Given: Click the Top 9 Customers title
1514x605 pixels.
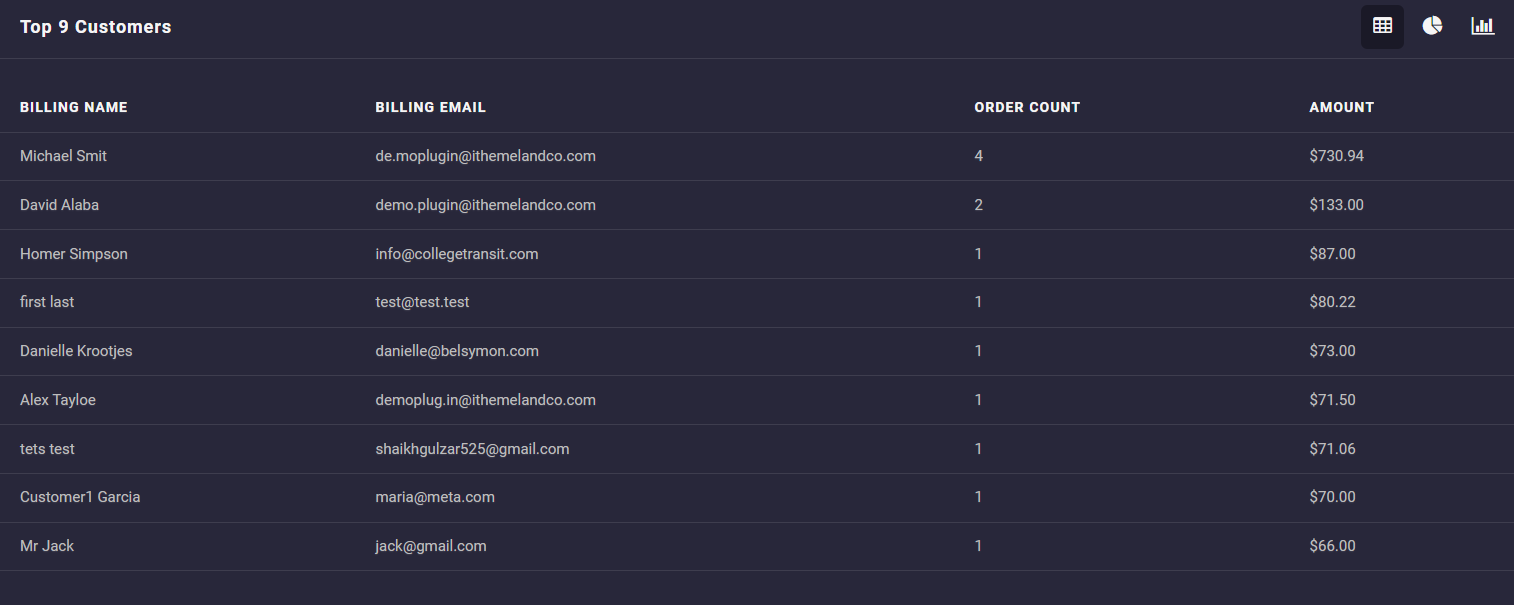Looking at the screenshot, I should point(96,27).
